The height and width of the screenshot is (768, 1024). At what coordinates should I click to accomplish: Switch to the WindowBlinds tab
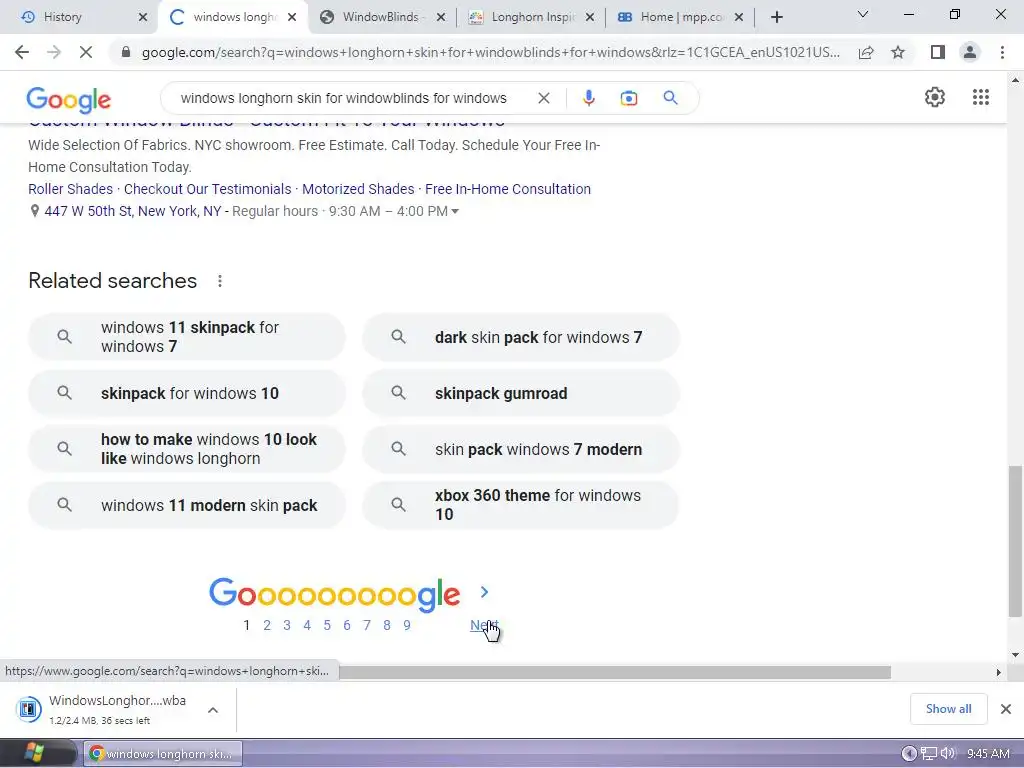(382, 17)
